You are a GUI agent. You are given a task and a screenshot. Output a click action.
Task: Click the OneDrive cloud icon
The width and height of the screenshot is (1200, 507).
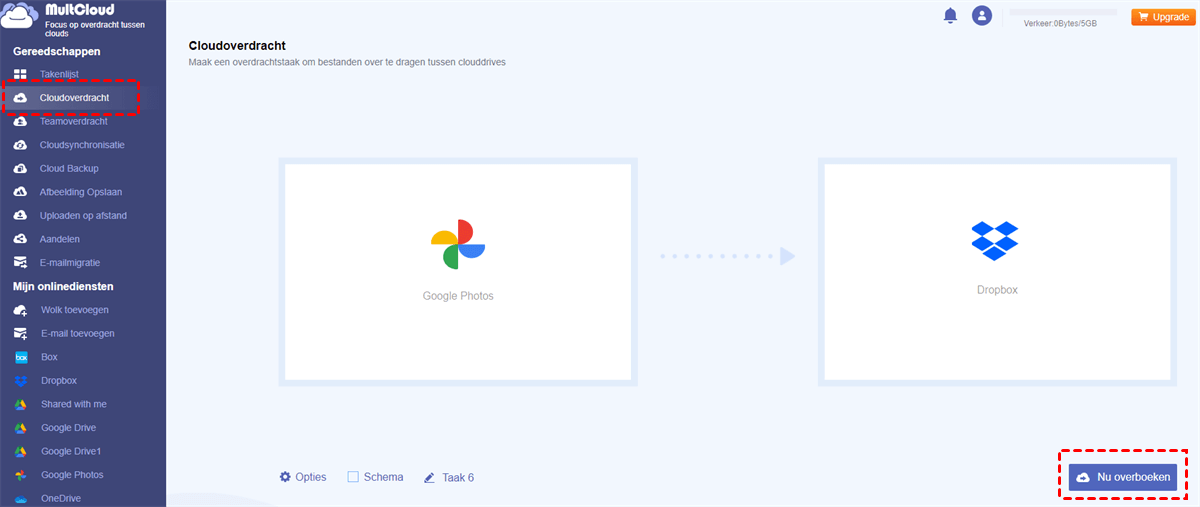tap(20, 498)
